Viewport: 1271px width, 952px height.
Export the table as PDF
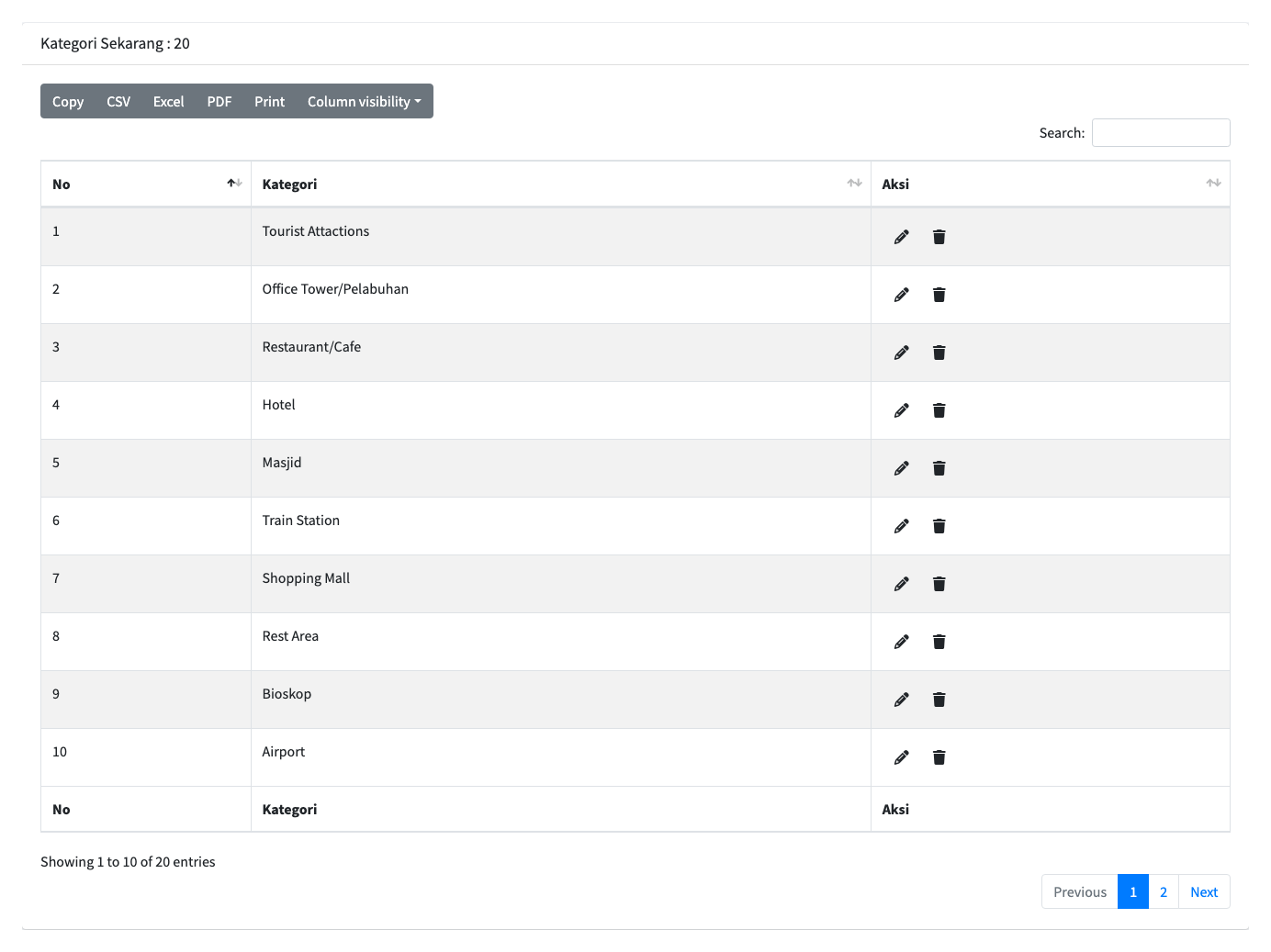coord(219,101)
